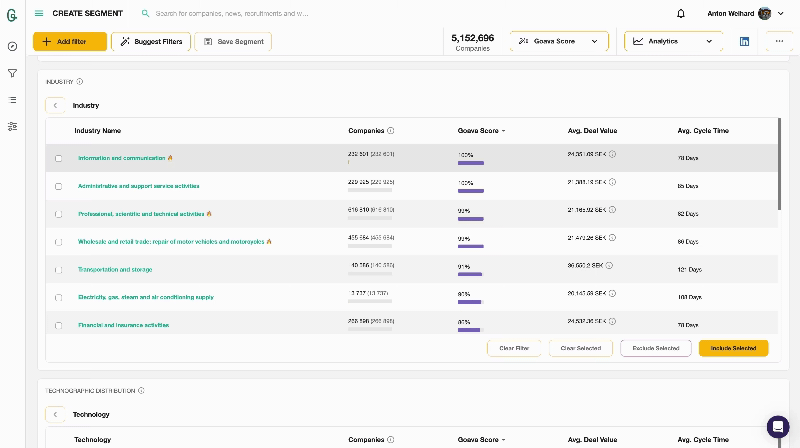This screenshot has height=448, width=800.
Task: Open the chat support bubble
Action: pos(778,426)
